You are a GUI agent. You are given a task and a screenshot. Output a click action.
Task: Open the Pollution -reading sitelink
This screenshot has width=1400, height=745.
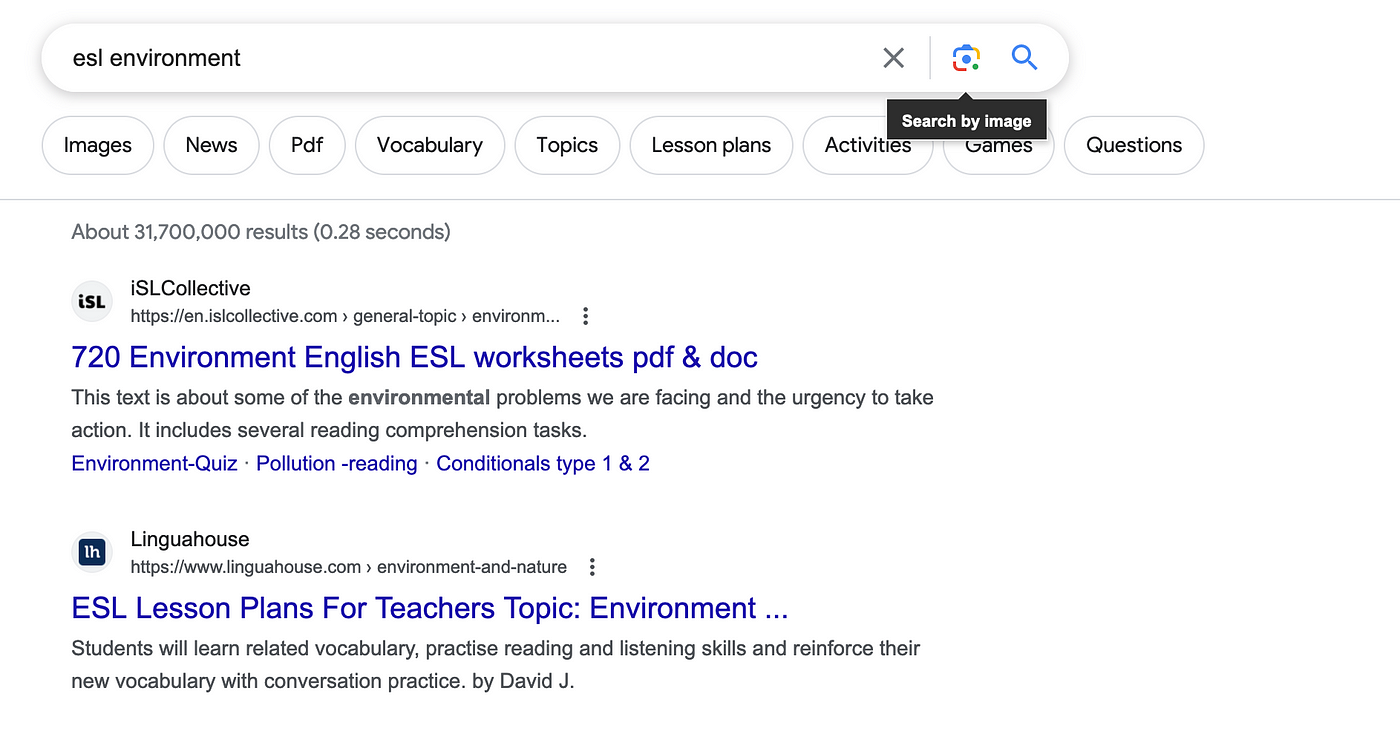[337, 463]
